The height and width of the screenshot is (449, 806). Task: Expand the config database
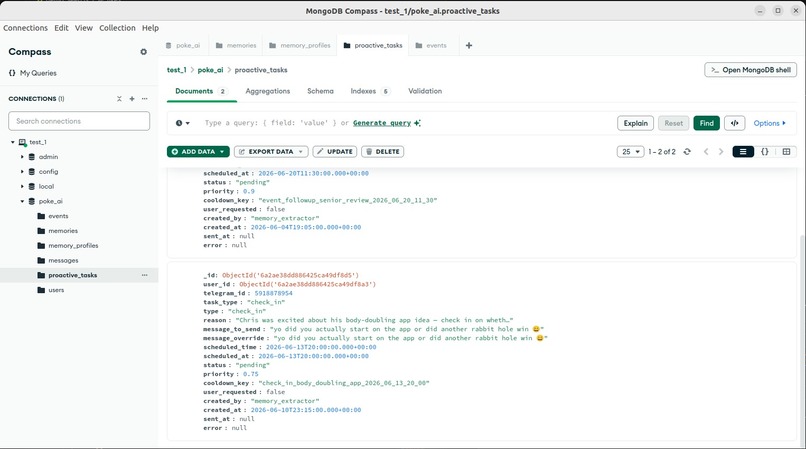coord(22,172)
